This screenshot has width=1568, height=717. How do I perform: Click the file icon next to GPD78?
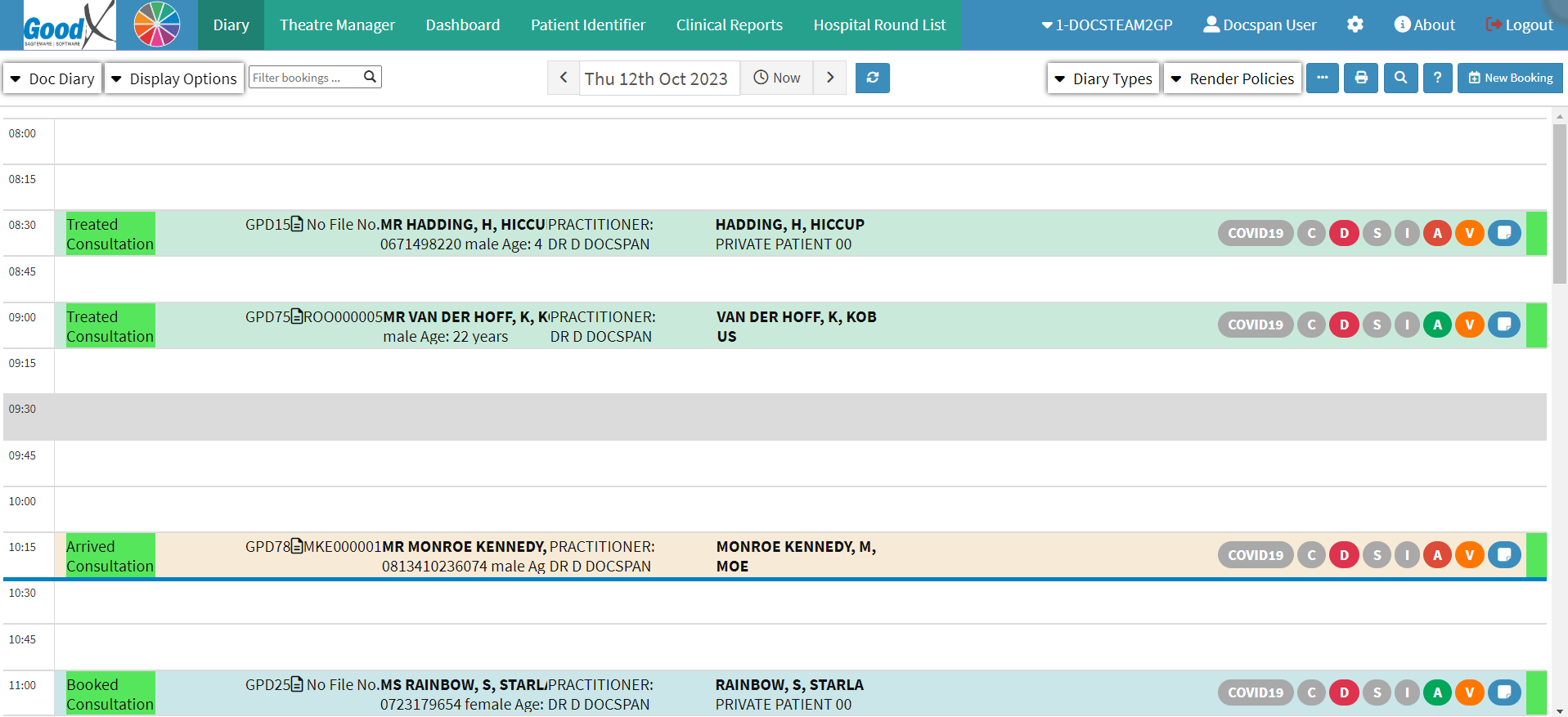click(x=297, y=546)
